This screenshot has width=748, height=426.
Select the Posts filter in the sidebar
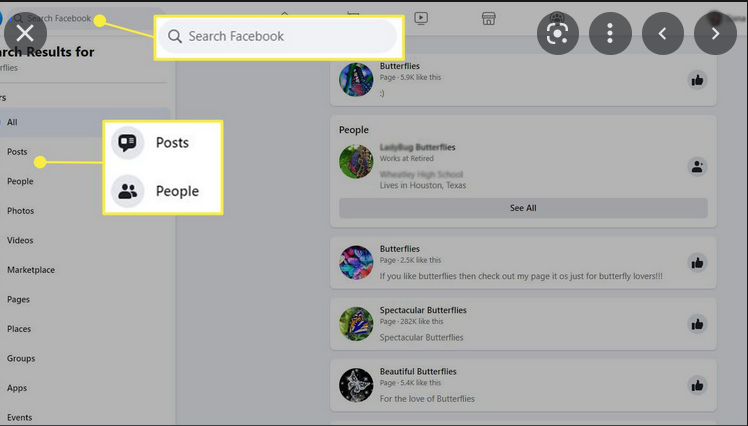click(x=17, y=152)
